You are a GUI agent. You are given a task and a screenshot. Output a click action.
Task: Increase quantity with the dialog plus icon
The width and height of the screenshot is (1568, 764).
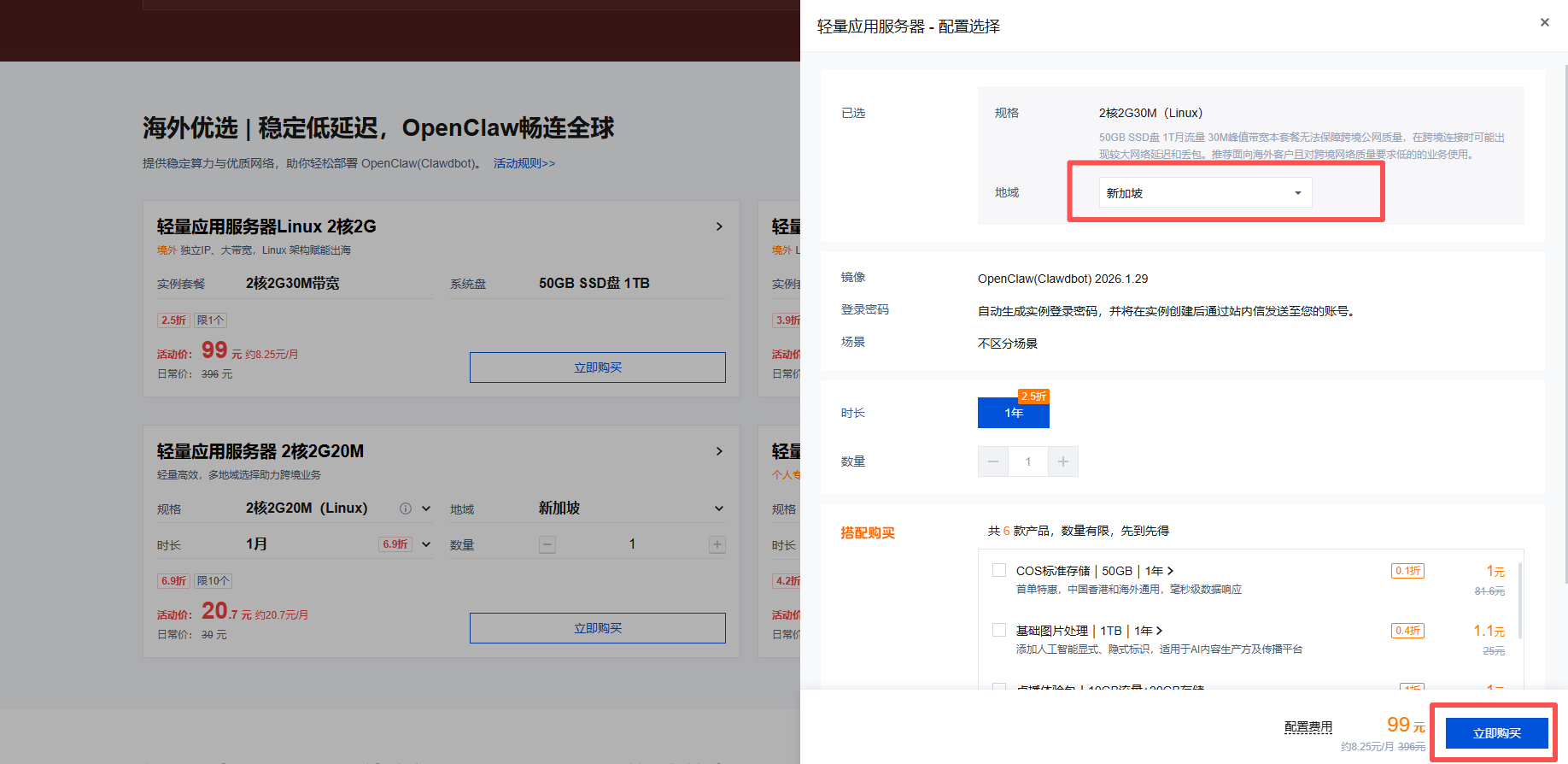[x=1063, y=461]
